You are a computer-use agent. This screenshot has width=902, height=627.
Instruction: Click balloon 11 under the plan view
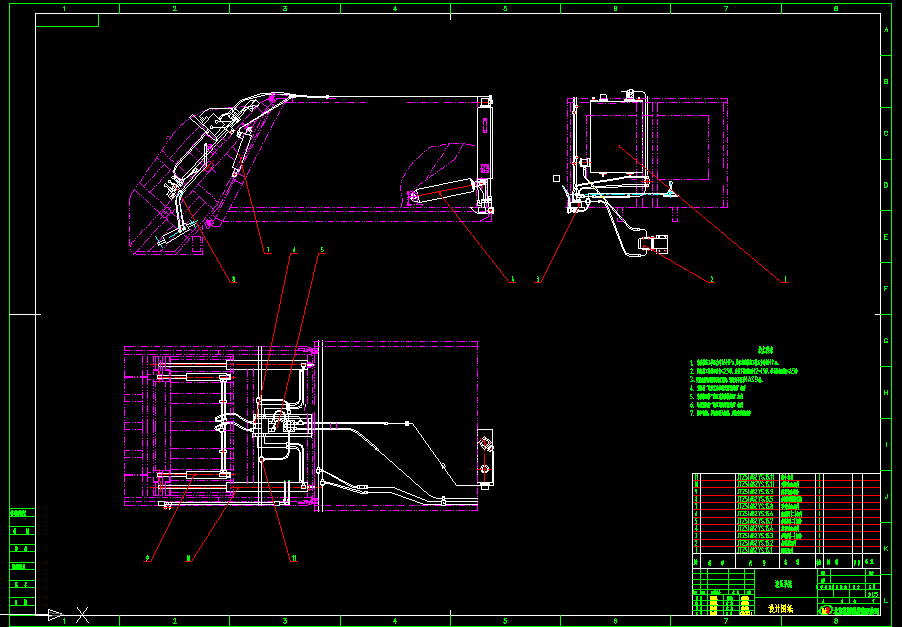[294, 558]
